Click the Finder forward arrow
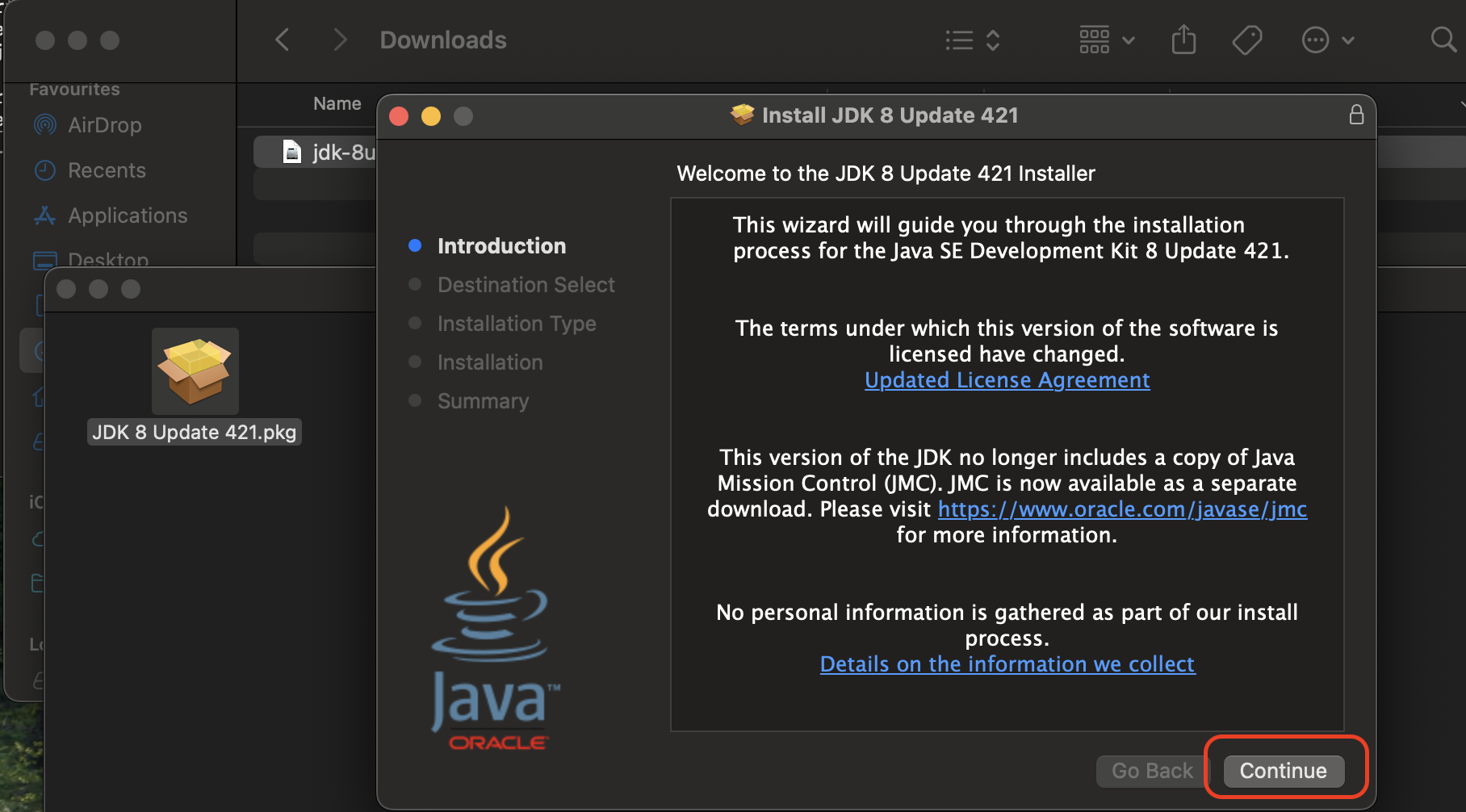1466x812 pixels. pos(340,40)
